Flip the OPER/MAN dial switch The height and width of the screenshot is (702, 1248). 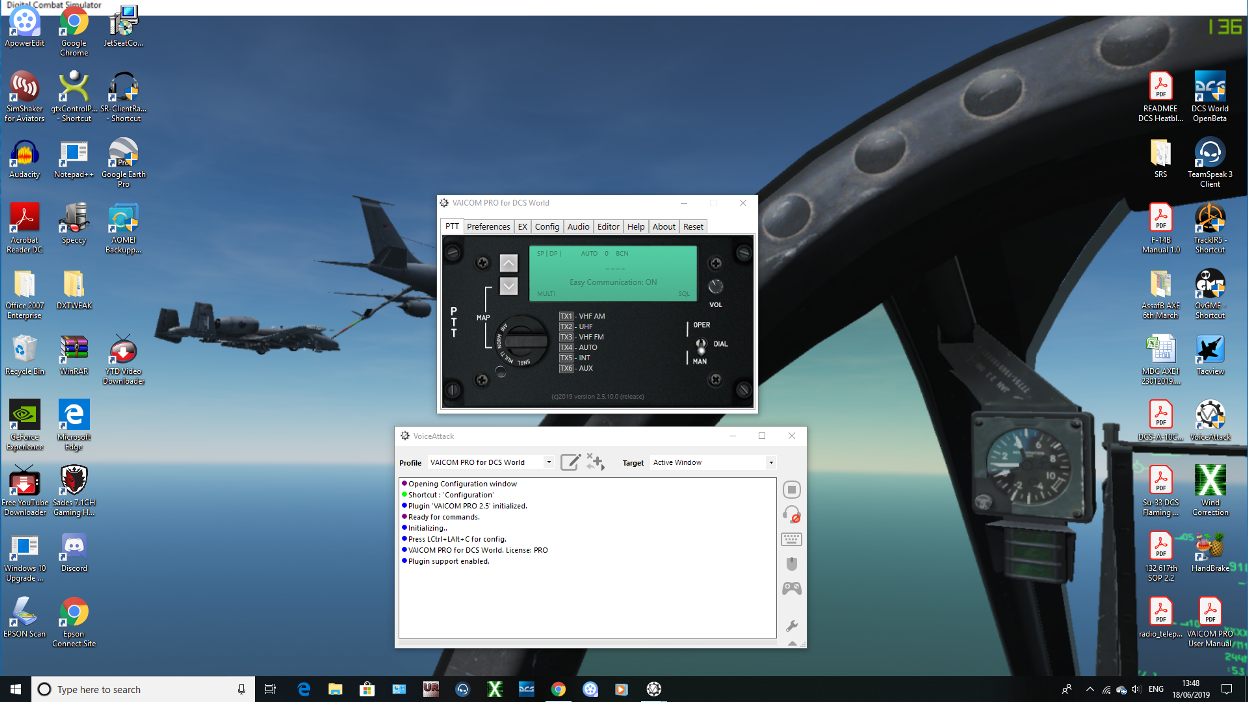(x=701, y=344)
